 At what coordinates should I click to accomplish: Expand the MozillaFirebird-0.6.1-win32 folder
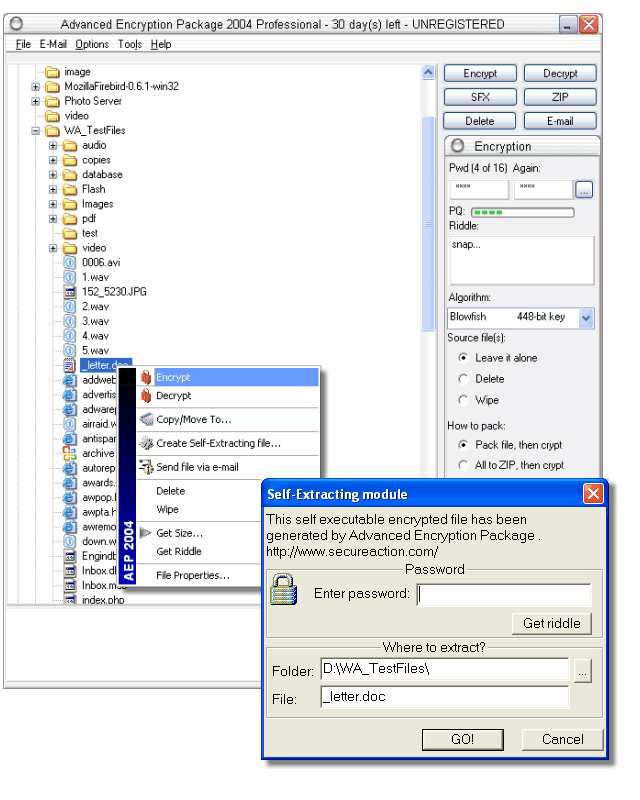35,87
